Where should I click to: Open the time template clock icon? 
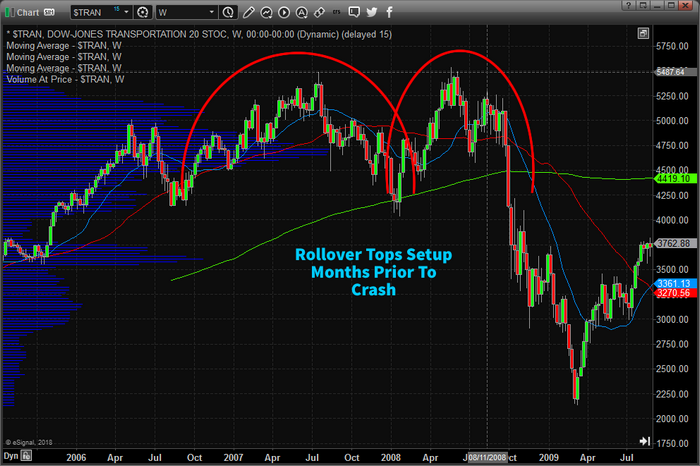click(x=230, y=12)
